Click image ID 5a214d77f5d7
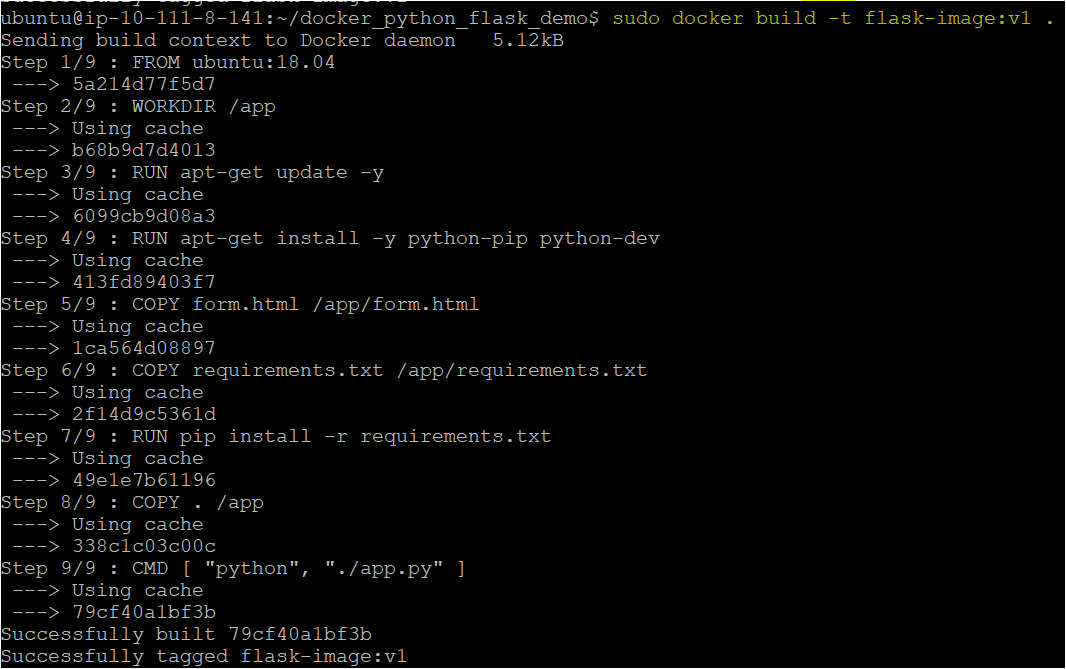The width and height of the screenshot is (1066, 669). click(x=144, y=84)
